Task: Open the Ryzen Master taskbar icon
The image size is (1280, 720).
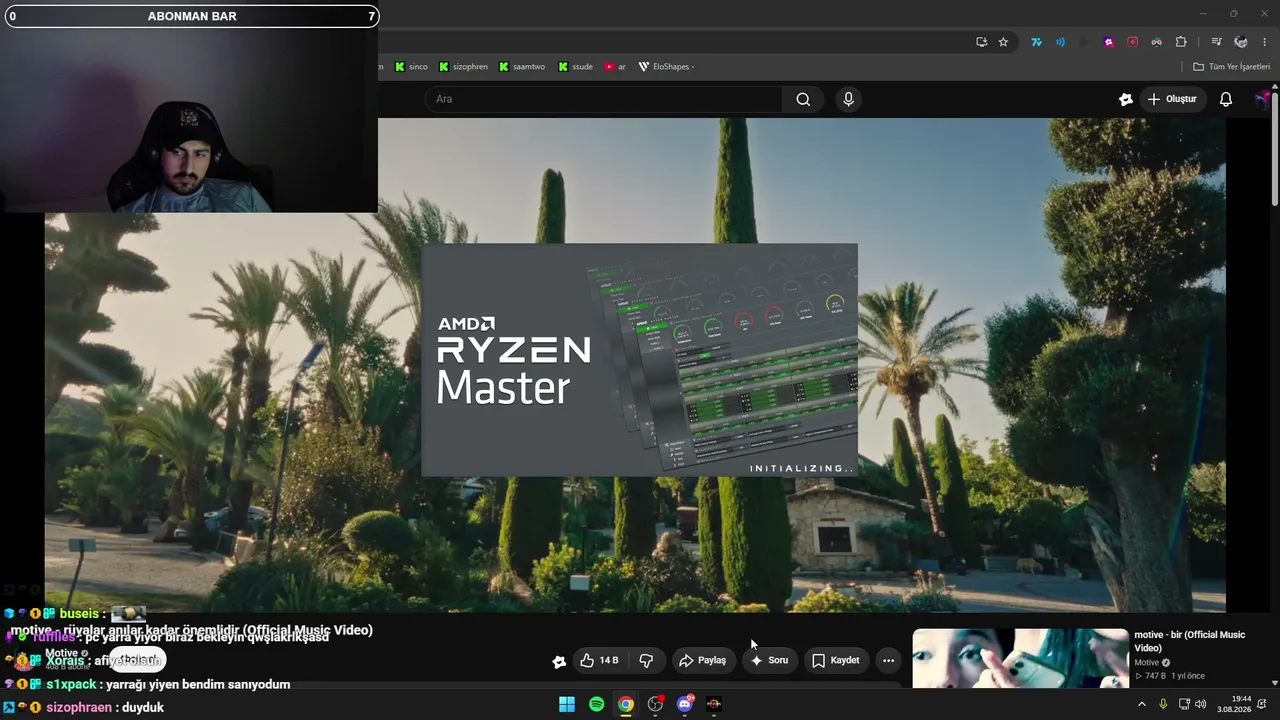Action: tap(714, 704)
